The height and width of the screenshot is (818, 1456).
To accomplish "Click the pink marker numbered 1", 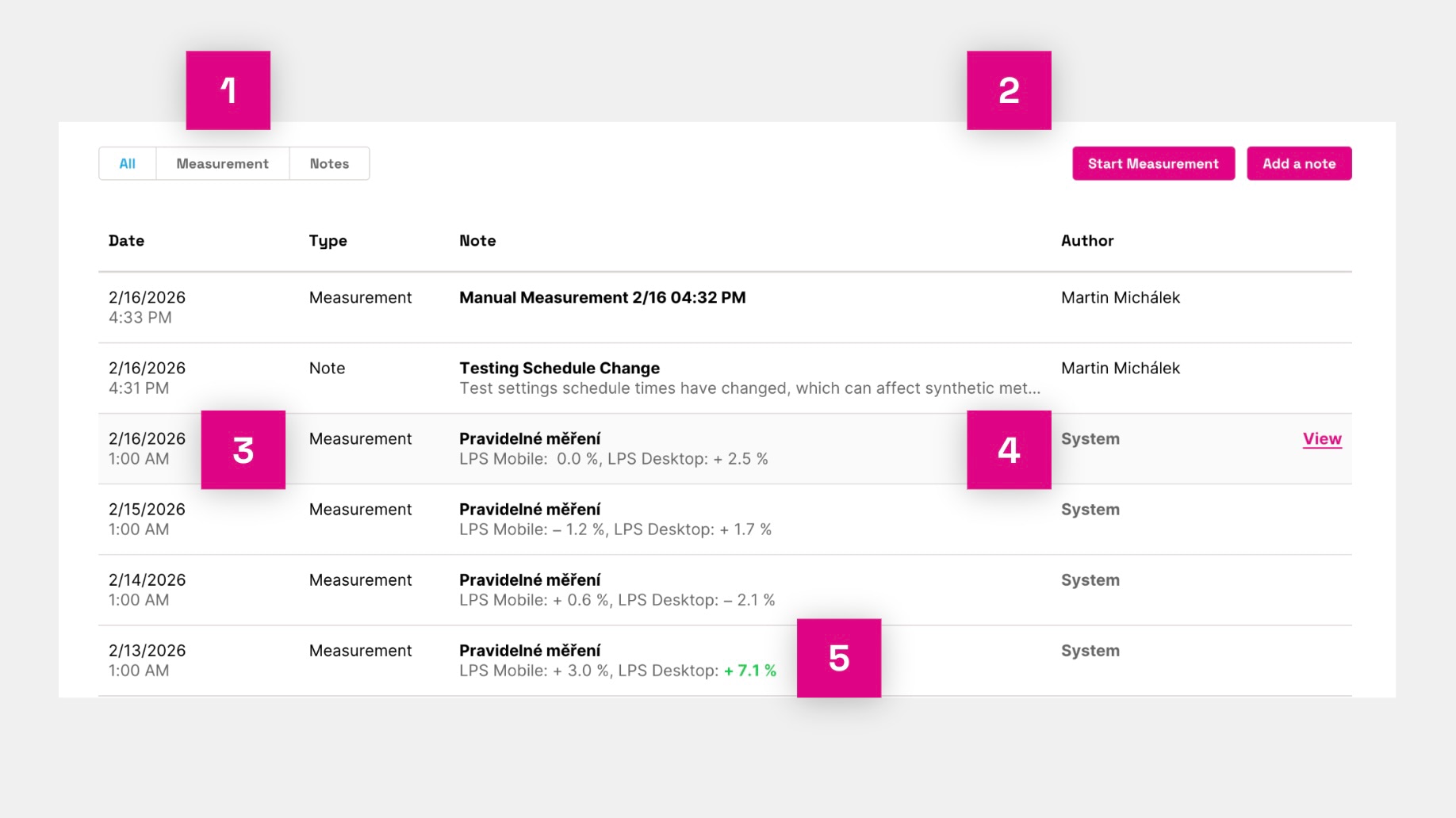I will [x=228, y=90].
